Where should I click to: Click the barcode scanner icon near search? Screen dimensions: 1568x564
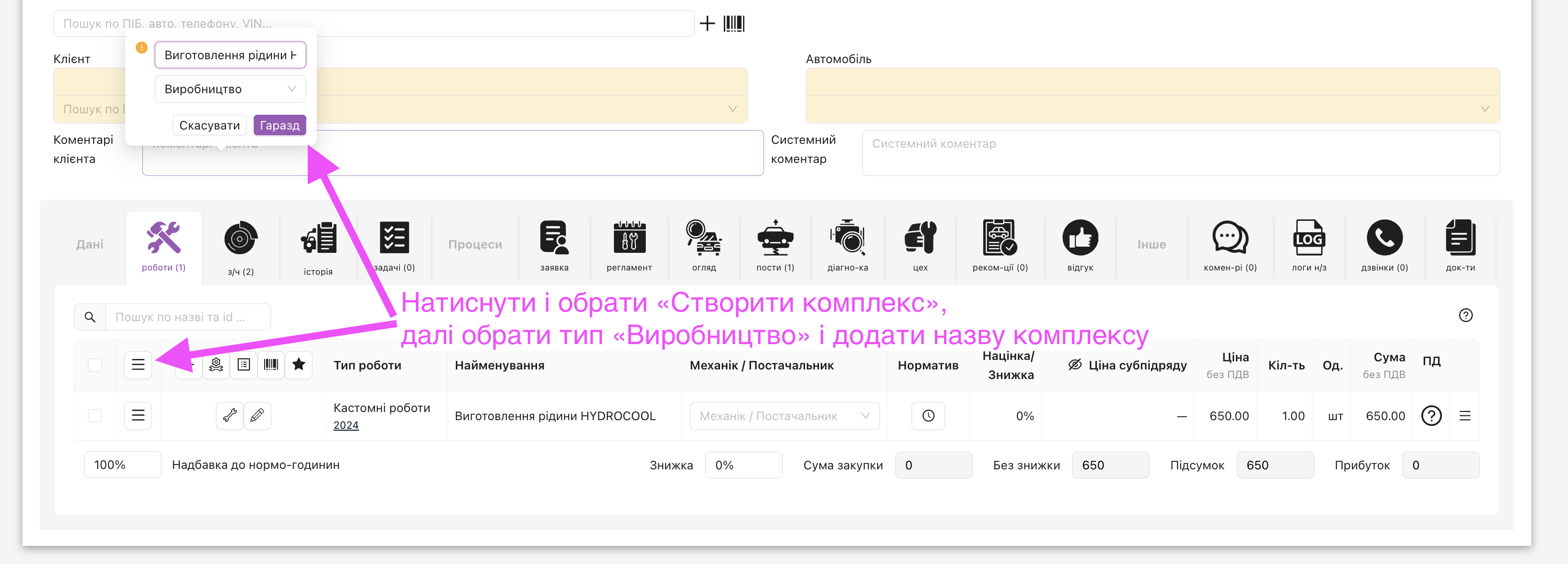click(733, 24)
